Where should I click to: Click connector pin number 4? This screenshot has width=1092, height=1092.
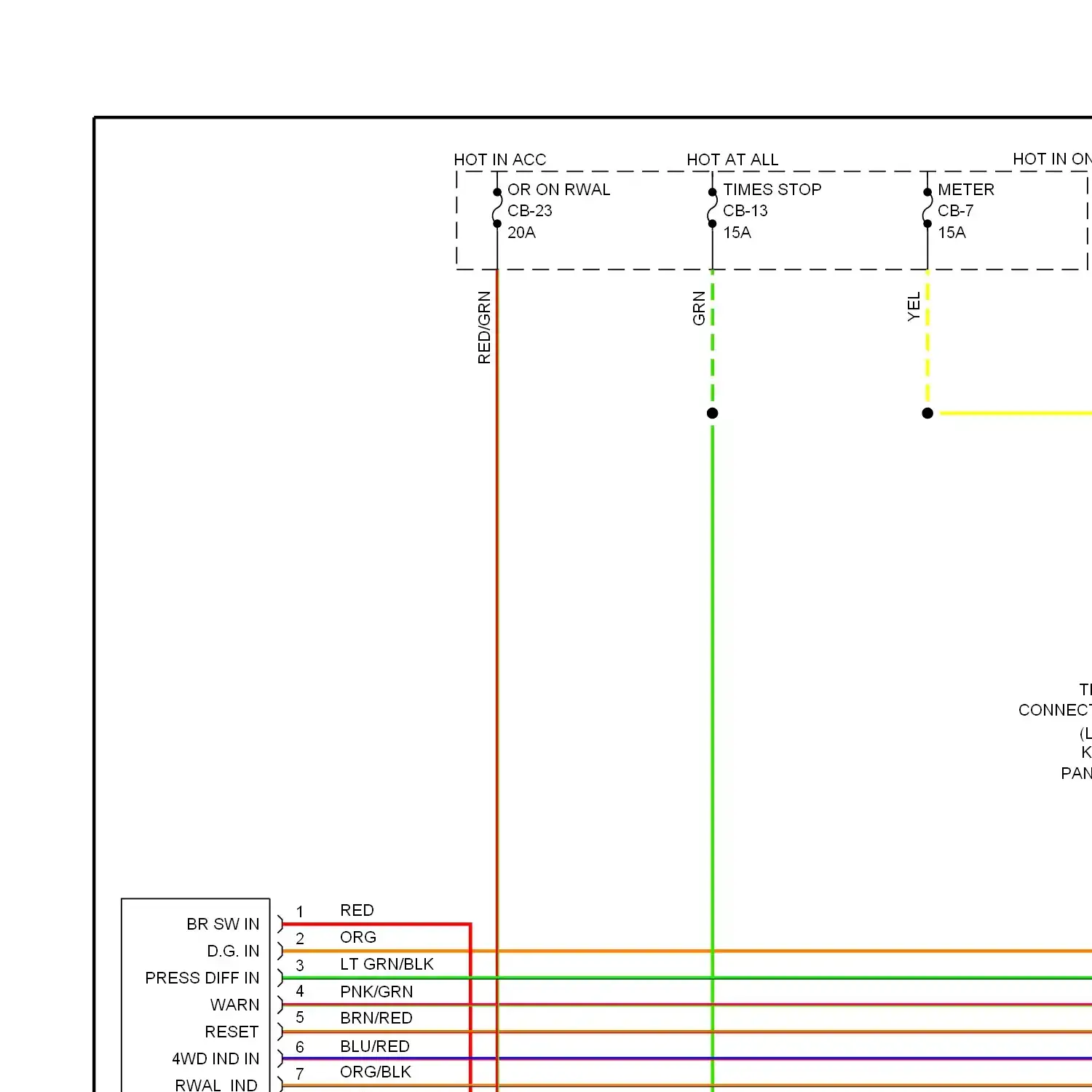(299, 991)
